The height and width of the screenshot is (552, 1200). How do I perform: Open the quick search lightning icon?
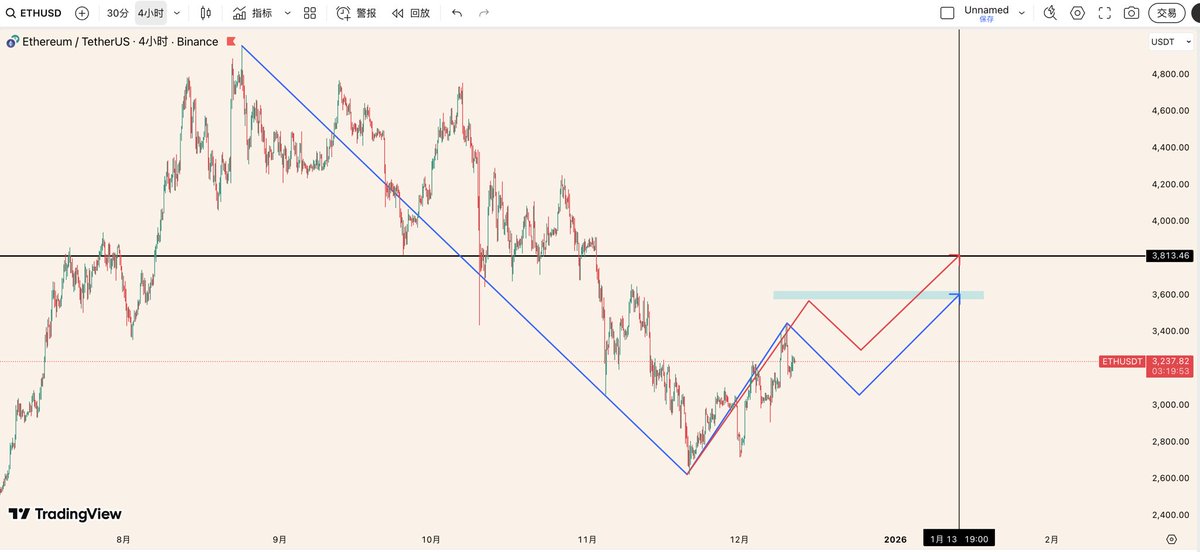point(1050,13)
